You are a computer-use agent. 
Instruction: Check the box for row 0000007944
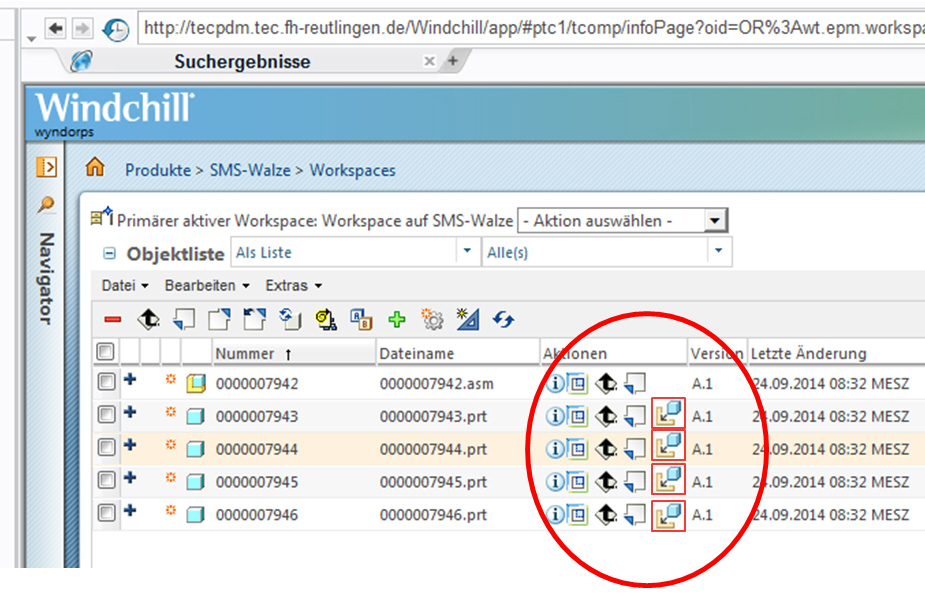[106, 447]
